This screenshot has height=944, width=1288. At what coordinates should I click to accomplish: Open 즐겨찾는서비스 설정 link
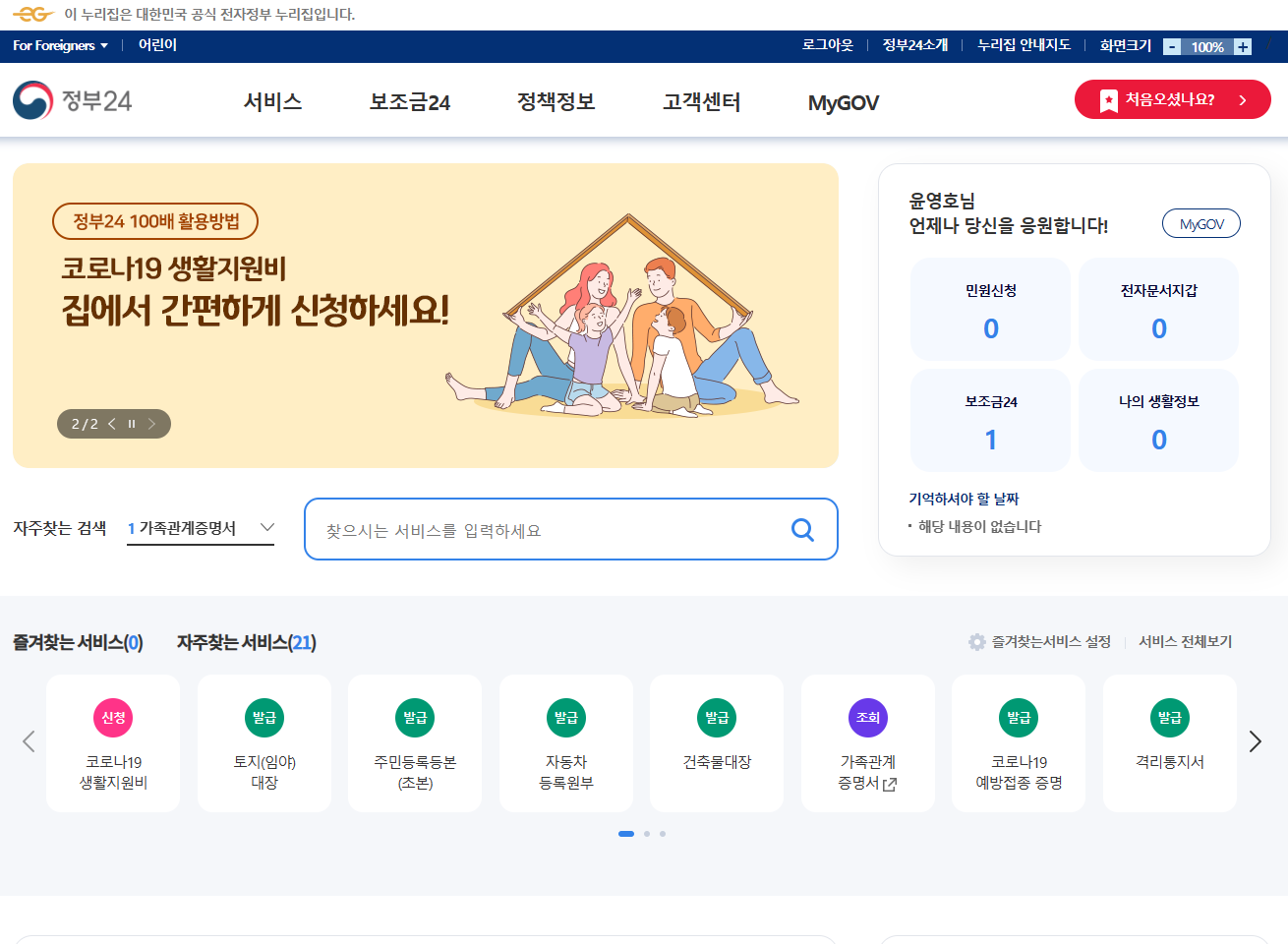click(x=1051, y=642)
